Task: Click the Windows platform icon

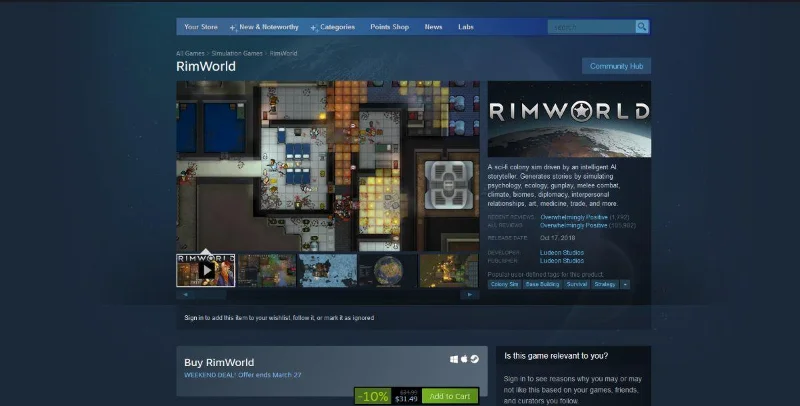Action: click(x=454, y=360)
